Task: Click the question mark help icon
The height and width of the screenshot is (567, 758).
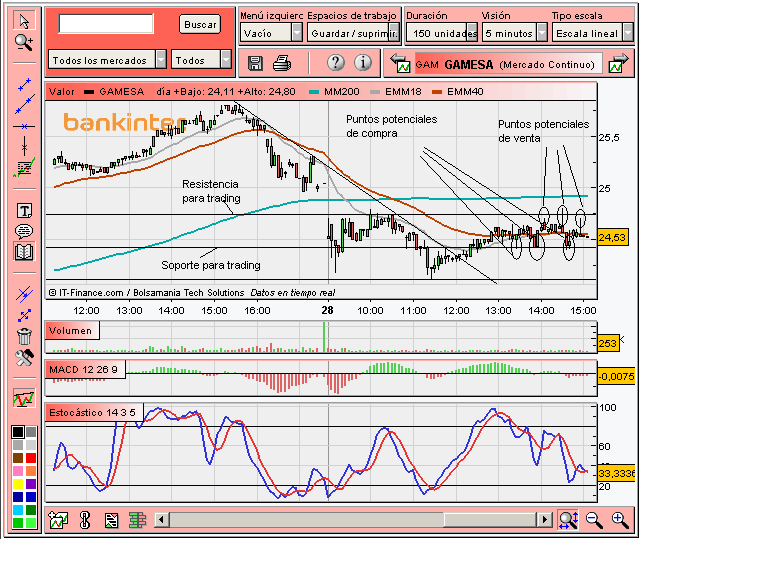Action: pyautogui.click(x=335, y=62)
